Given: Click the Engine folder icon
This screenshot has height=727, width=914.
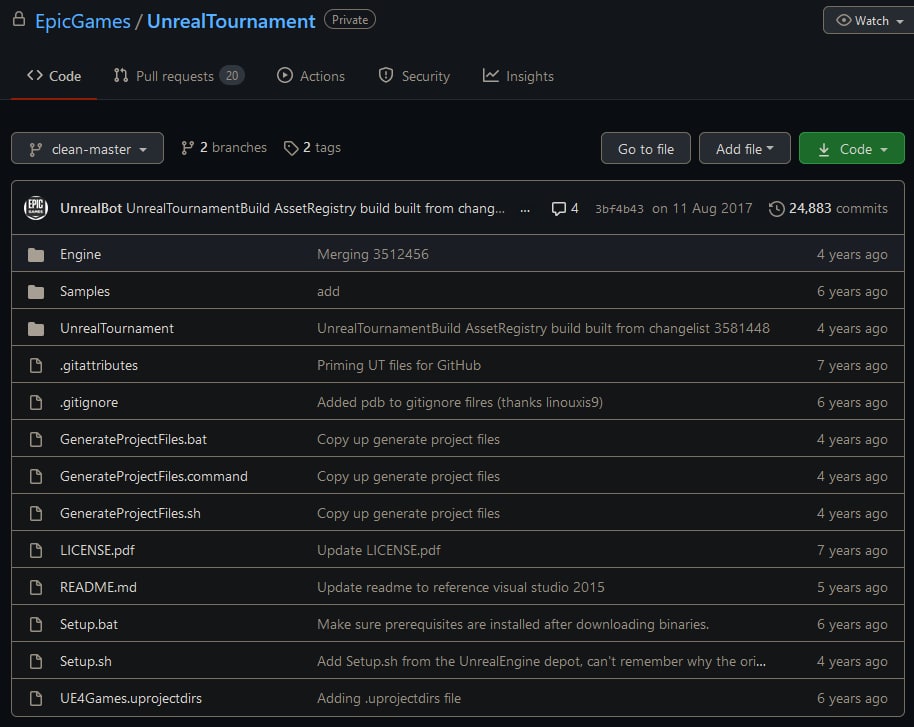Looking at the screenshot, I should click(36, 255).
